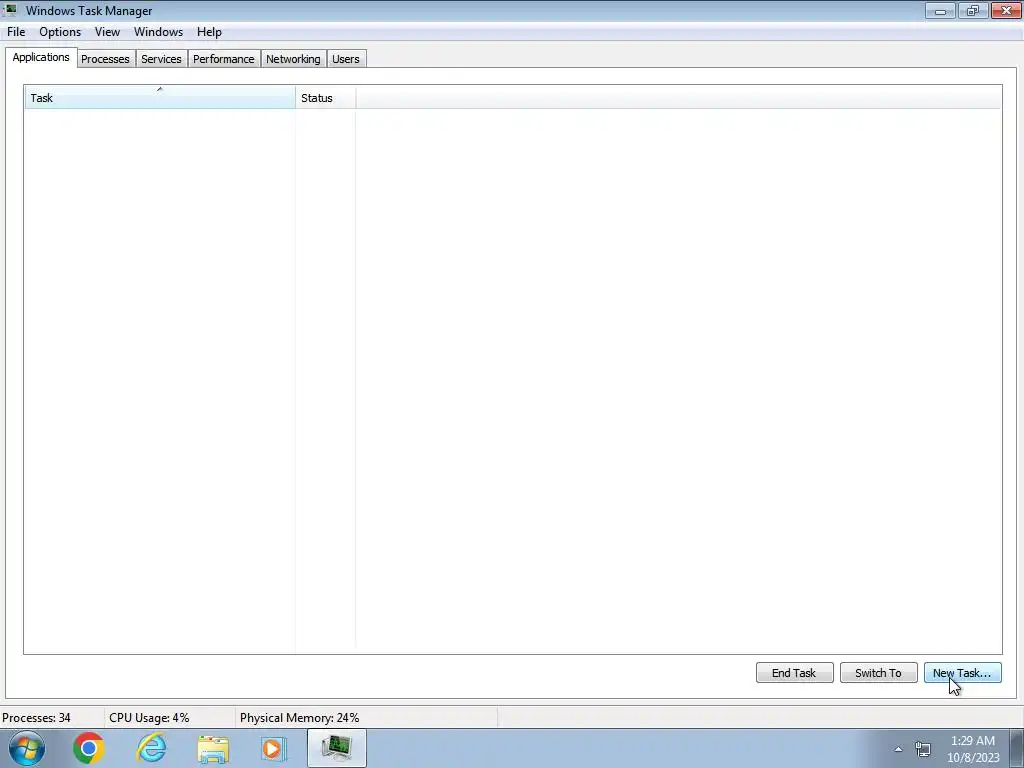Switch to the Users tab
Image resolution: width=1024 pixels, height=768 pixels.
point(345,59)
